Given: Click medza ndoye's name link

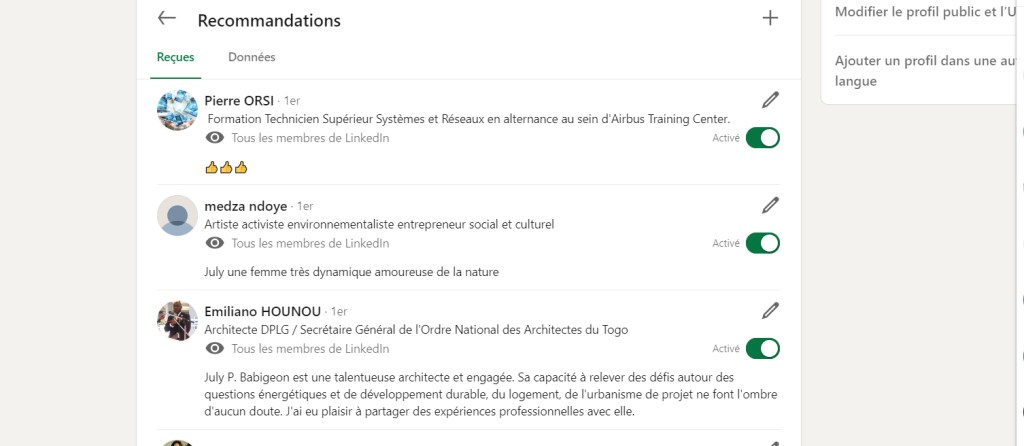Looking at the screenshot, I should point(247,206).
